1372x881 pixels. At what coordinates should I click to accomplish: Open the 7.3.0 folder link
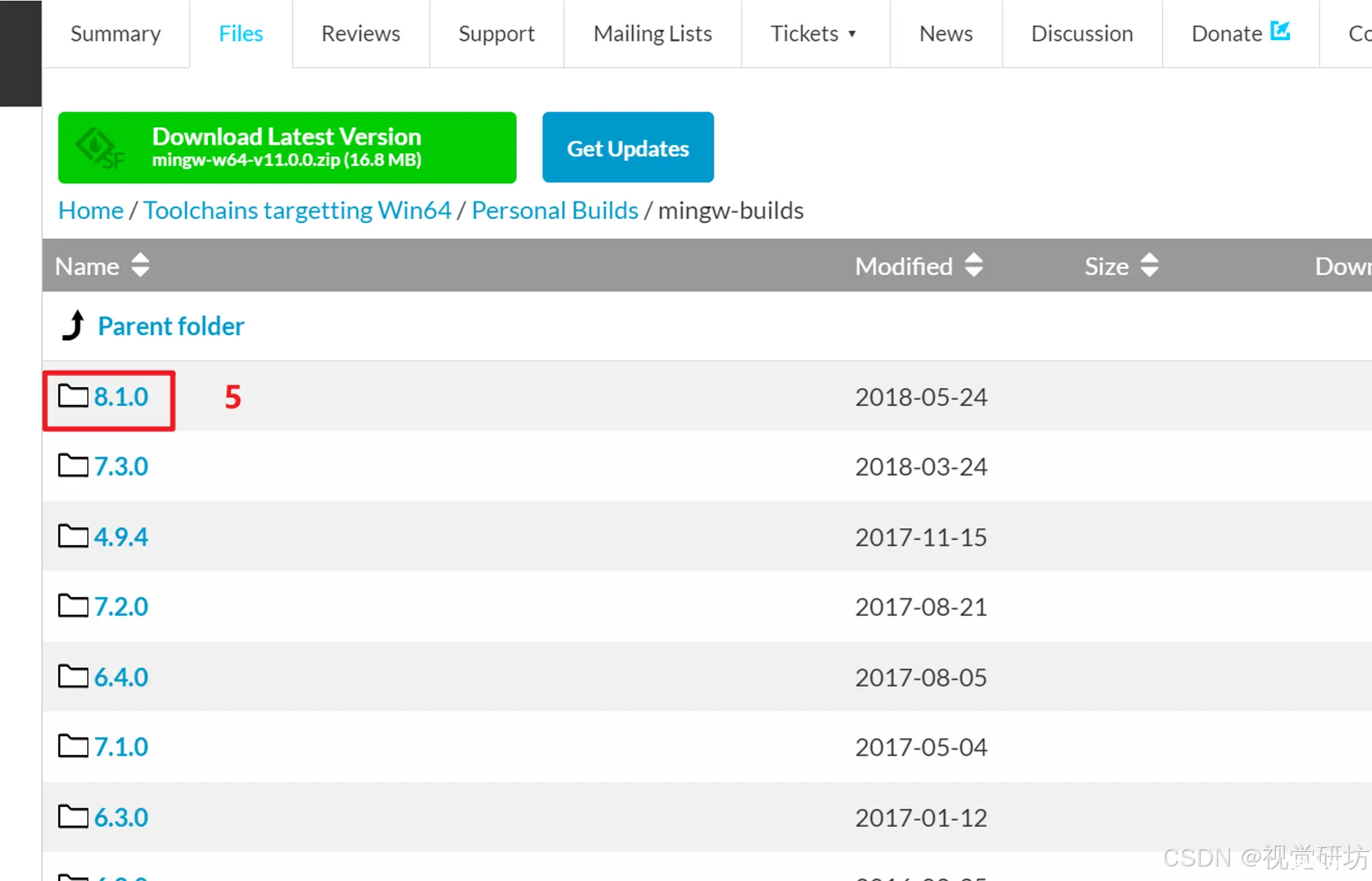tap(121, 466)
